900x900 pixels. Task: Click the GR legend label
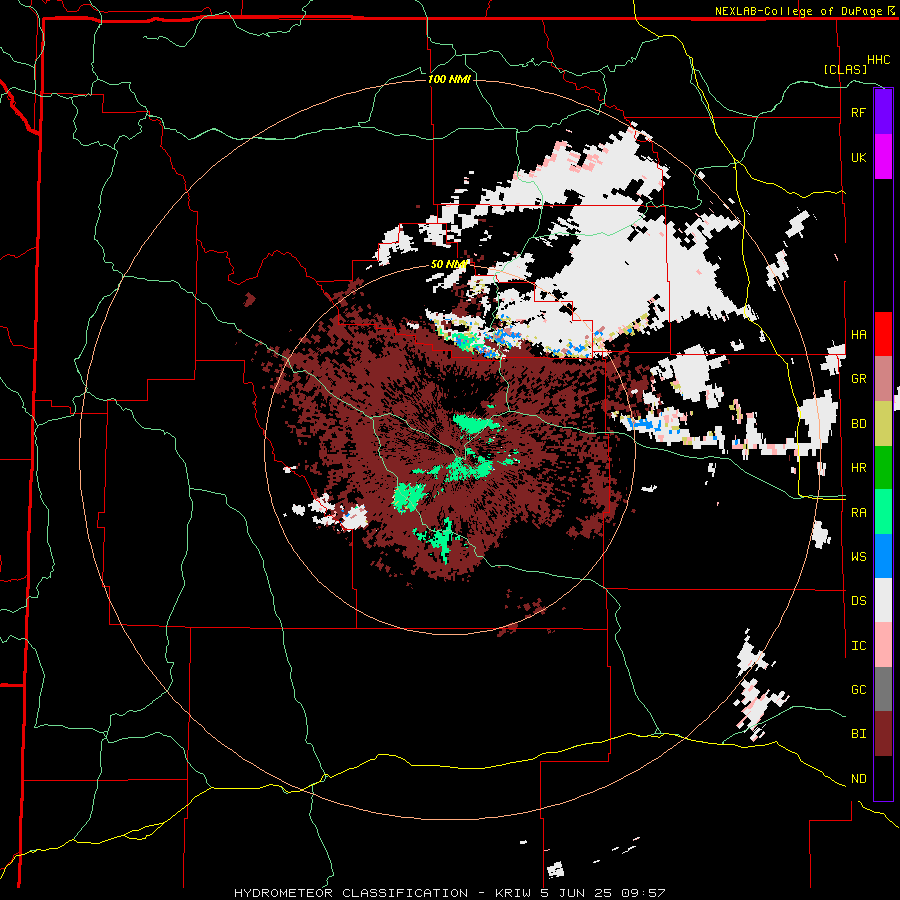(x=858, y=379)
